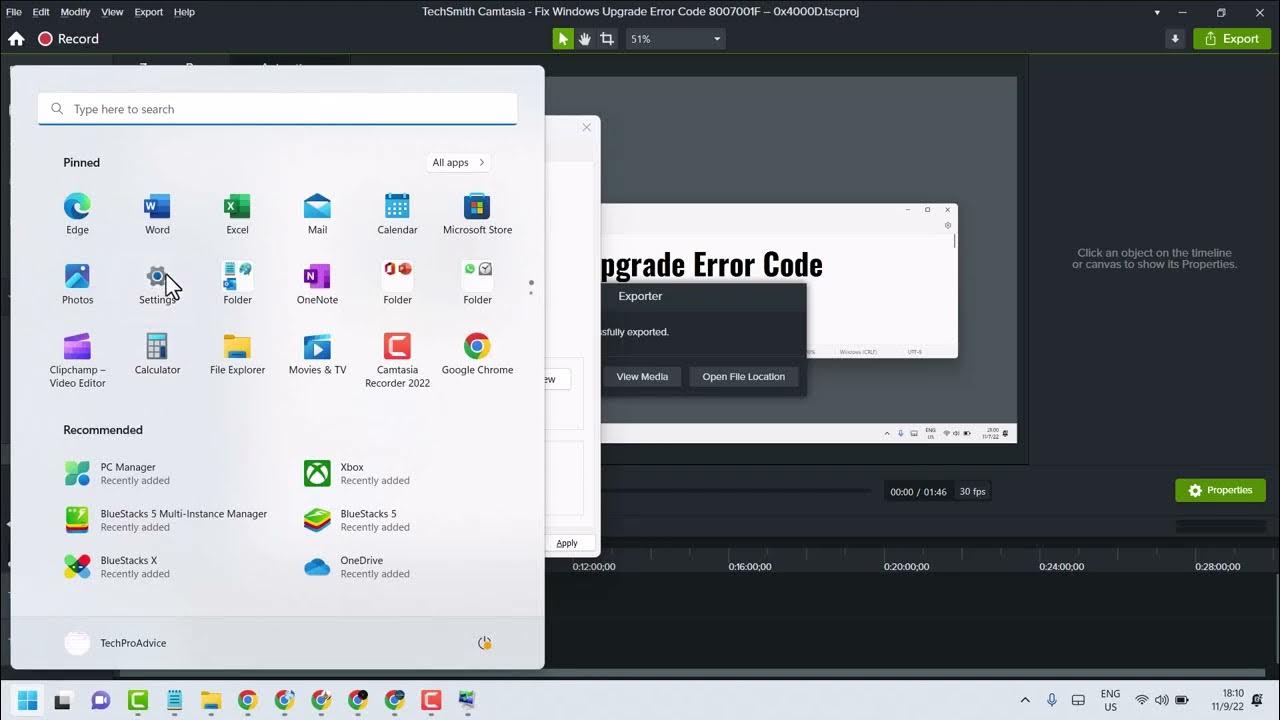
Task: Show hidden system tray icons
Action: pyautogui.click(x=1025, y=700)
